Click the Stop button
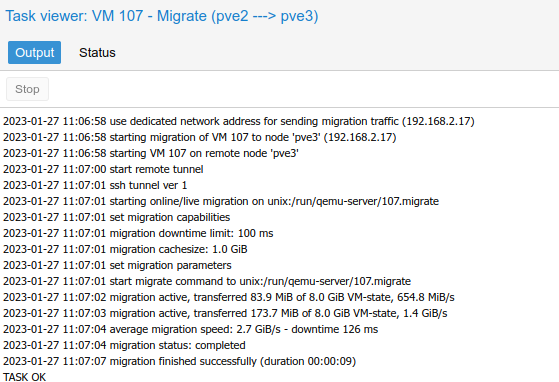This screenshot has height=382, width=559. (27, 89)
